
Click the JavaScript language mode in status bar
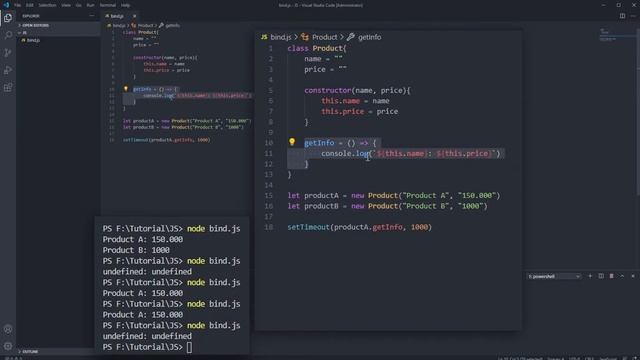(608, 358)
